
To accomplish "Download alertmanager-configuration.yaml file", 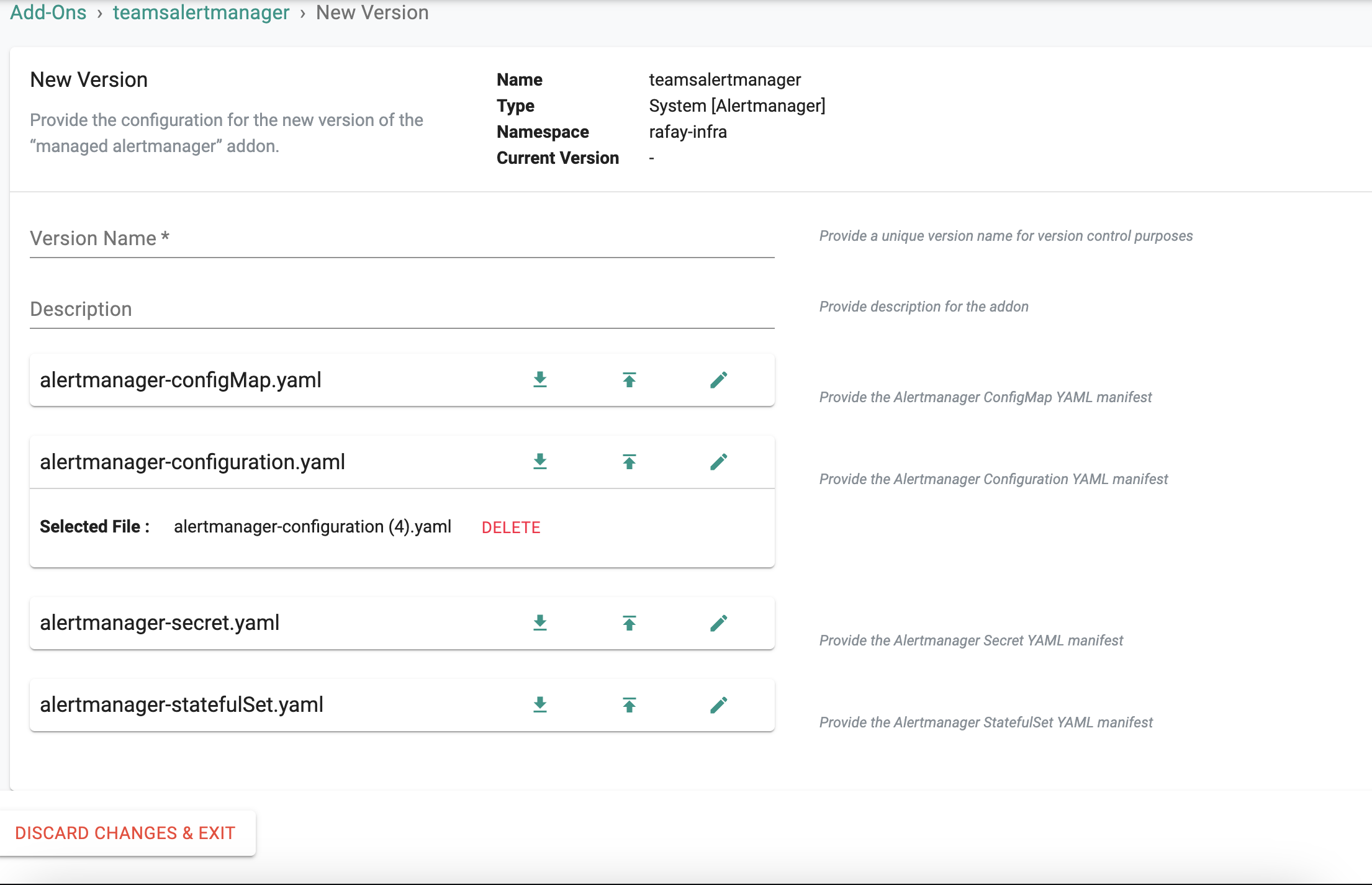I will point(540,462).
